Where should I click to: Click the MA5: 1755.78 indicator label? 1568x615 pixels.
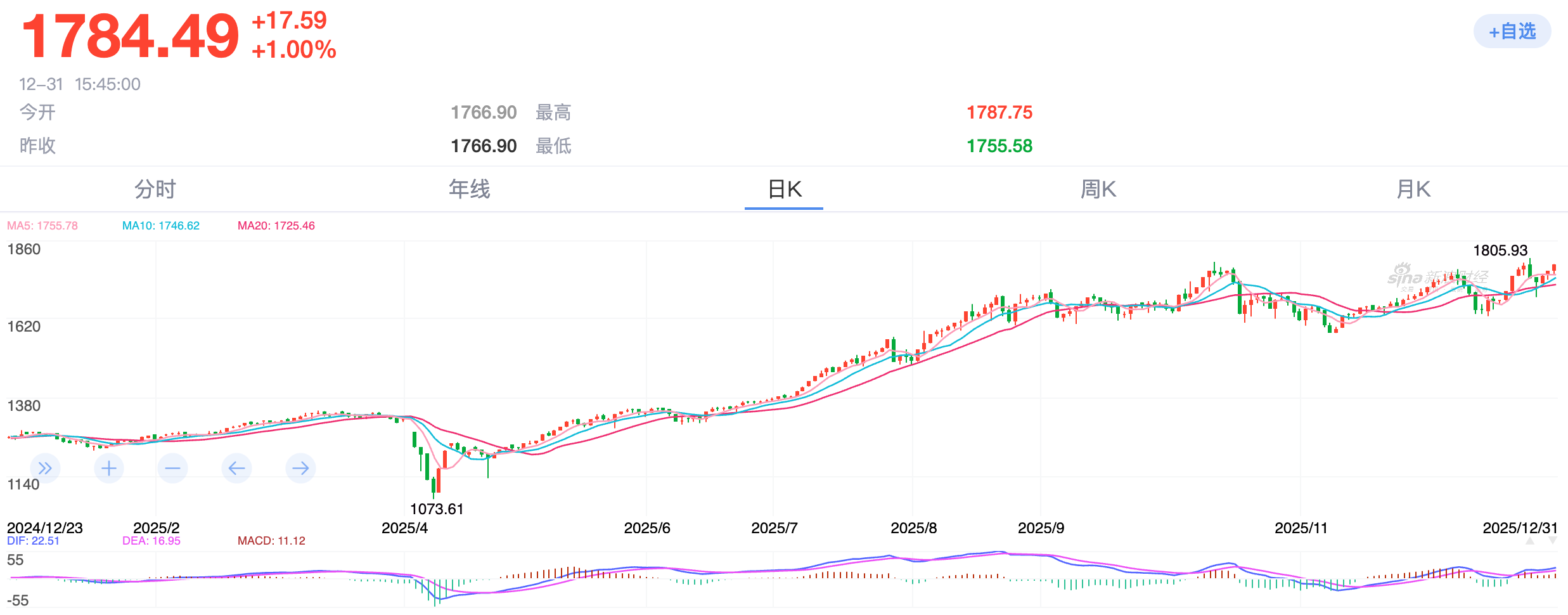point(42,226)
